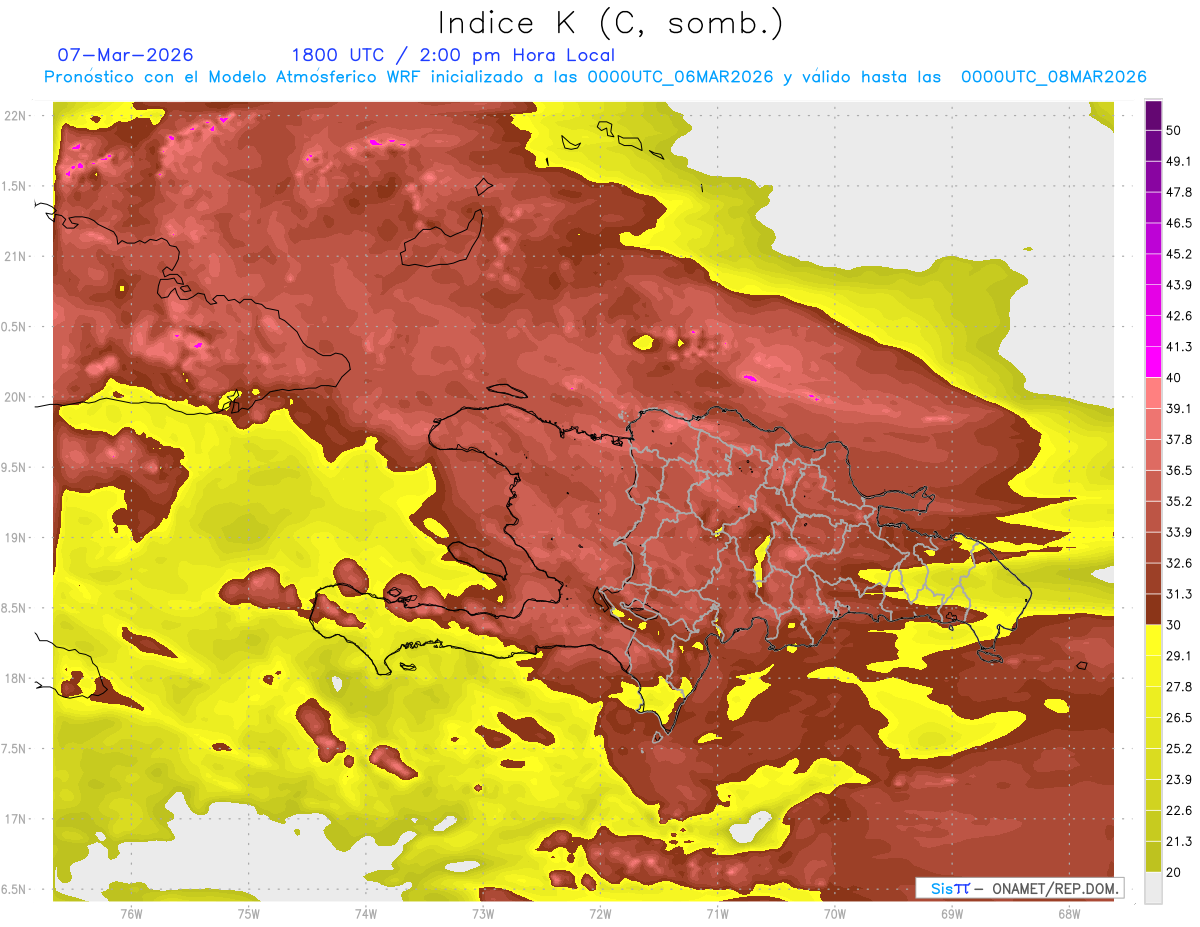
Task: Click the "1.5N" latitude label
Action: [14, 186]
